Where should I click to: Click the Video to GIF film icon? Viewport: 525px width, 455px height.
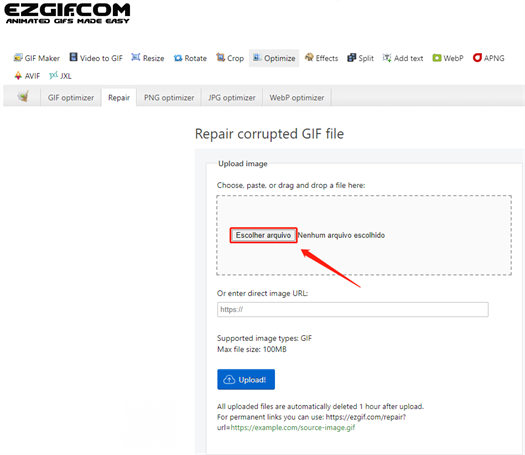pos(73,57)
